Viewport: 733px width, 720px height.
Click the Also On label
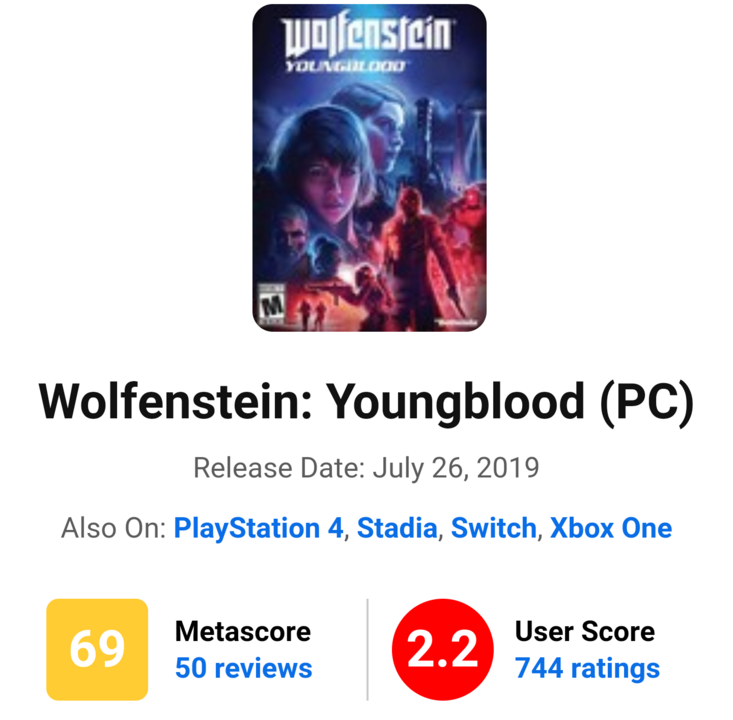pos(114,528)
